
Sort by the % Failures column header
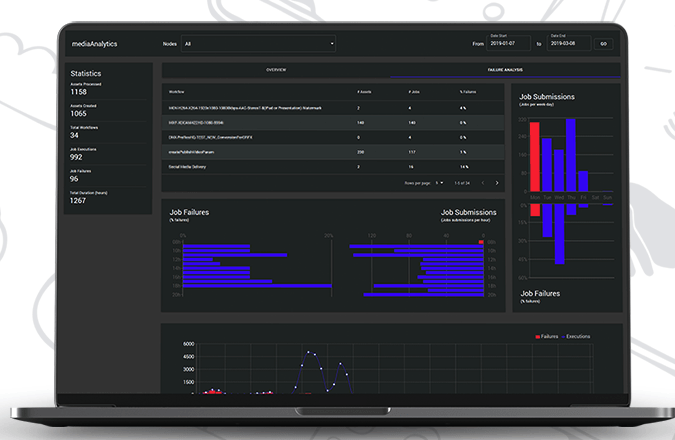pyautogui.click(x=468, y=92)
